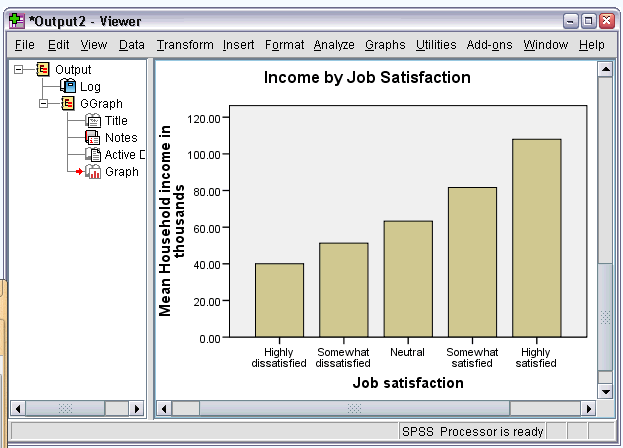623x448 pixels.
Task: Close the Output2 Viewer window
Action: 607,21
